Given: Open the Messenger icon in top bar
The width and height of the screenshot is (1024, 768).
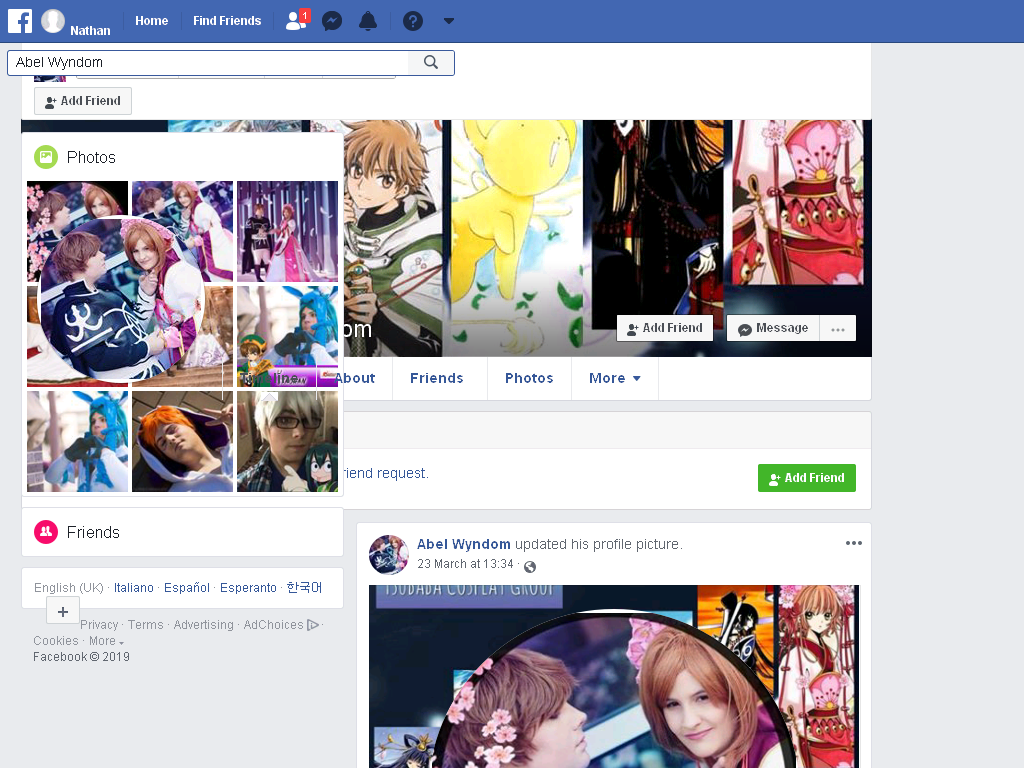Looking at the screenshot, I should 332,22.
